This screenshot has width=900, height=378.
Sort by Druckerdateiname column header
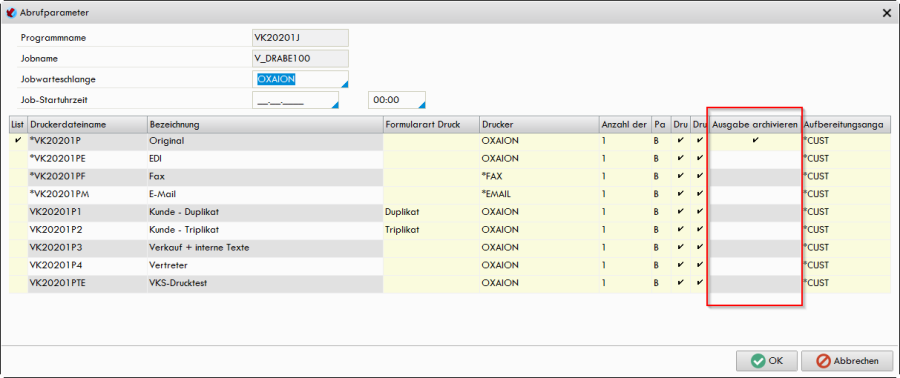point(87,124)
